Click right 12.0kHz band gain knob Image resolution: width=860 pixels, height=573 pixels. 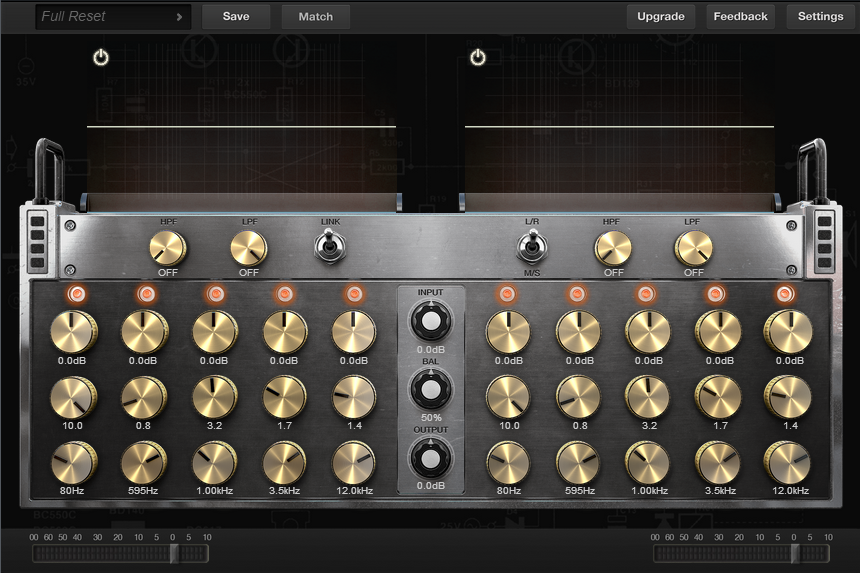(788, 332)
